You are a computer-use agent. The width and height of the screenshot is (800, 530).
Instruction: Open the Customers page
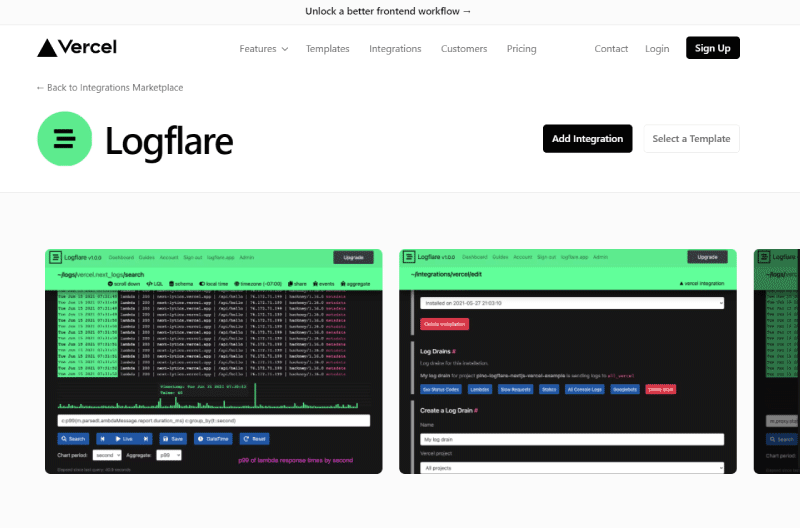coord(464,48)
